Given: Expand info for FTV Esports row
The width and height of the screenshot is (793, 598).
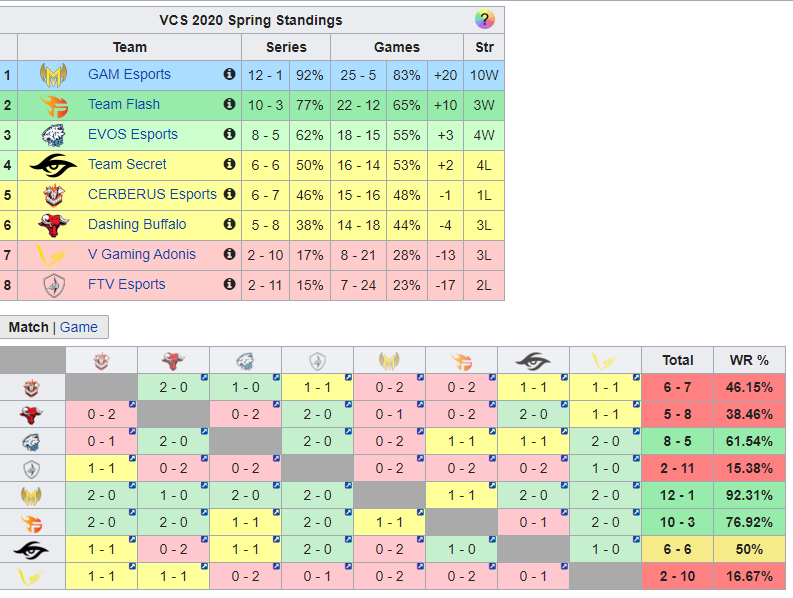Looking at the screenshot, I should (x=229, y=284).
